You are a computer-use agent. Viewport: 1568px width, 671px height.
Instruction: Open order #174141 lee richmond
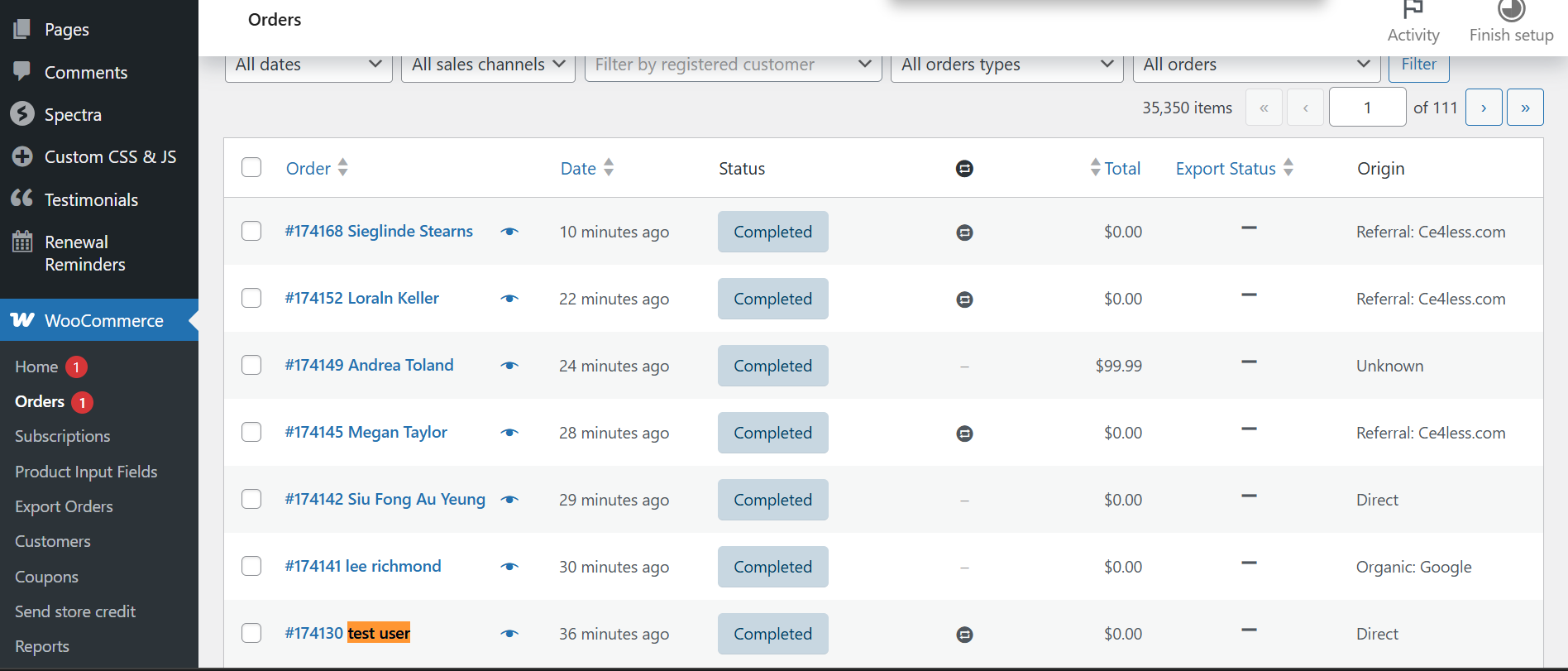(363, 566)
